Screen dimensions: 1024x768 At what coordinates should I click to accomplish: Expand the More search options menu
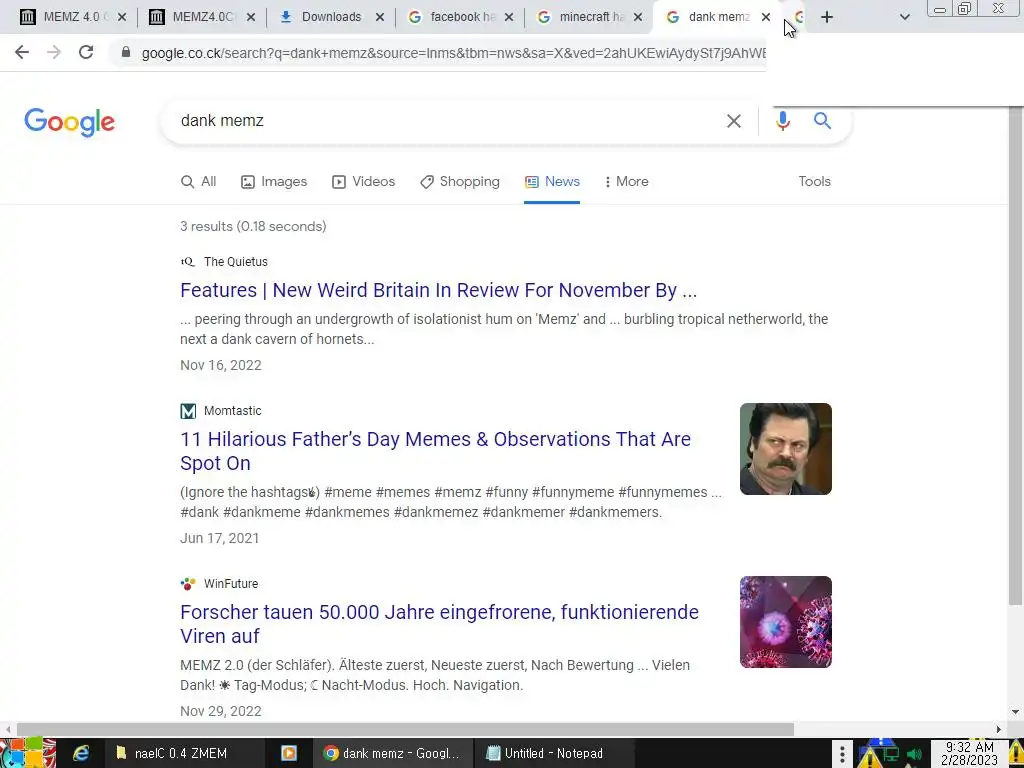pyautogui.click(x=626, y=182)
